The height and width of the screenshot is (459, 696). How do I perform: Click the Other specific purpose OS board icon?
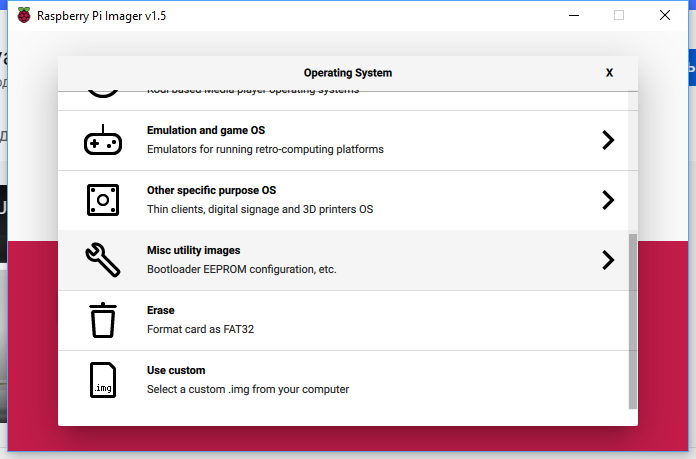[x=103, y=200]
